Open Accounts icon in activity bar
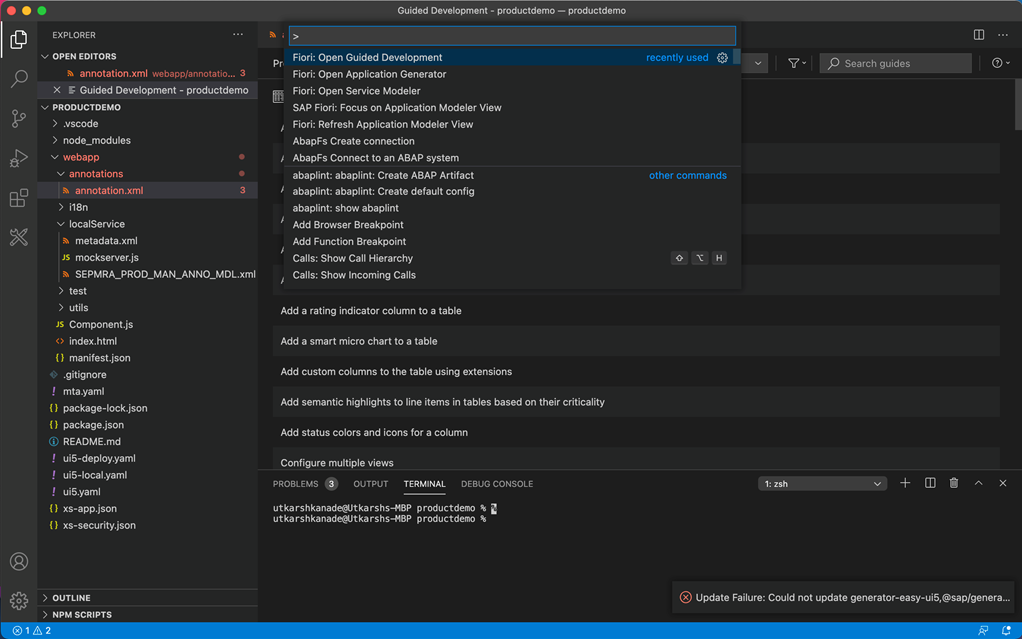Image resolution: width=1022 pixels, height=639 pixels. (x=19, y=561)
